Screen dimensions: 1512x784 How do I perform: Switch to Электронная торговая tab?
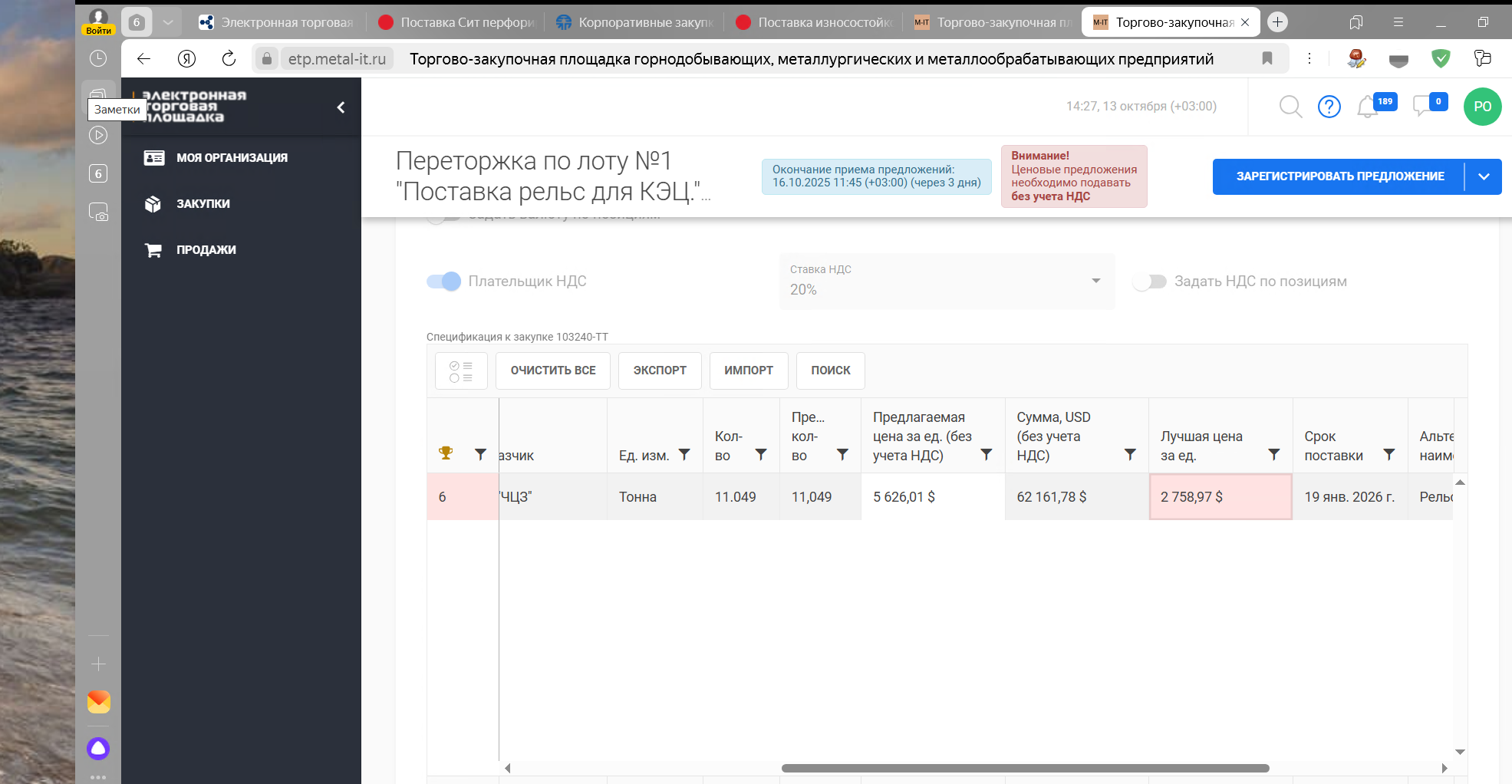(277, 22)
